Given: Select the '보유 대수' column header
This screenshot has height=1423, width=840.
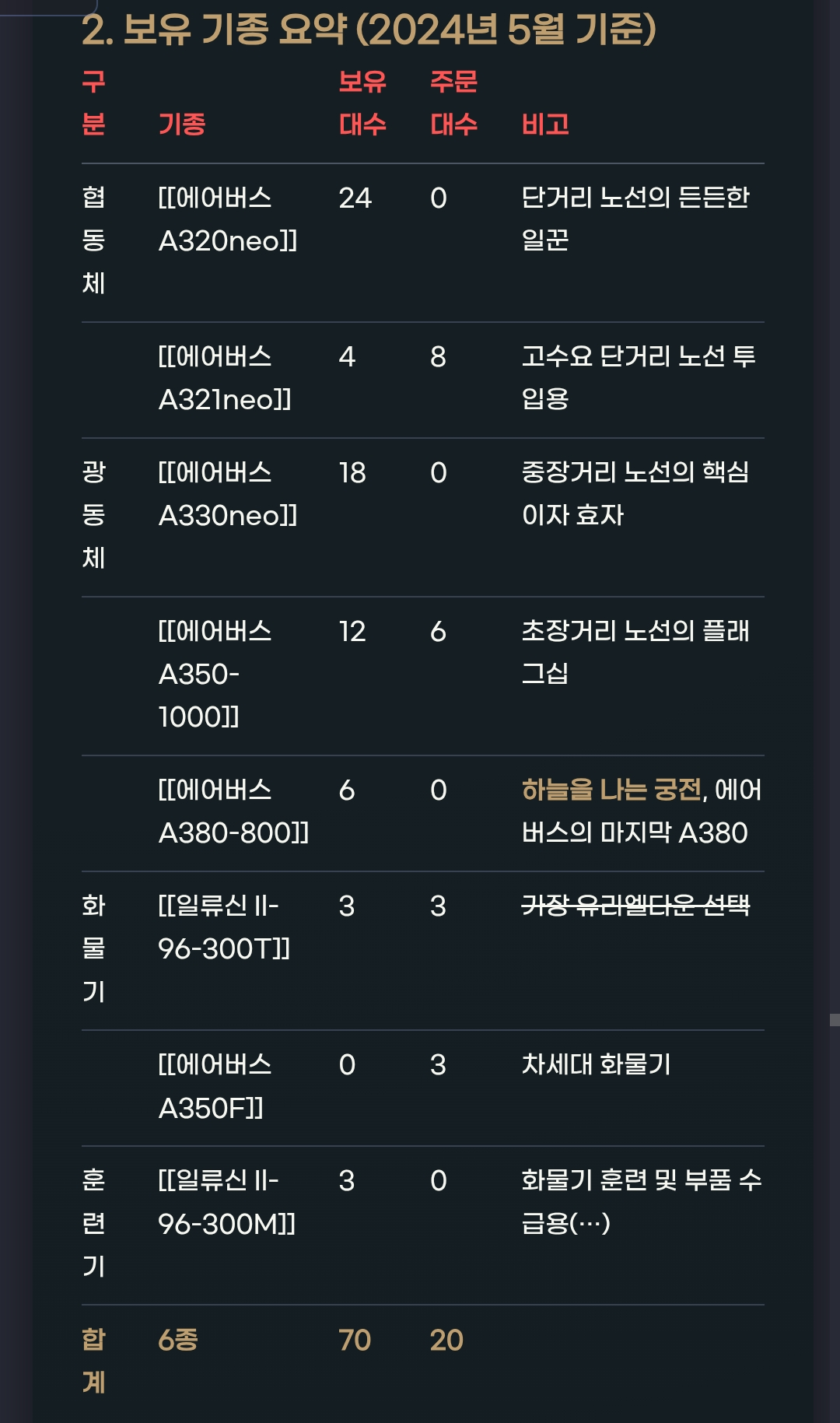Looking at the screenshot, I should (362, 103).
